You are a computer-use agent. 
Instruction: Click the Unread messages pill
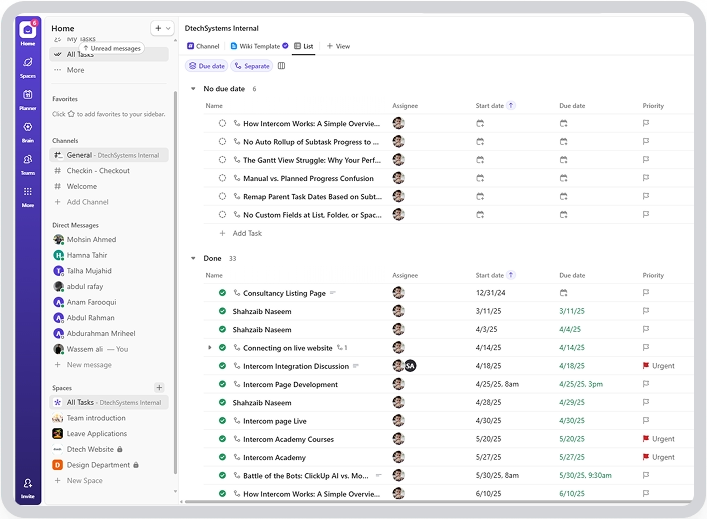(112, 48)
